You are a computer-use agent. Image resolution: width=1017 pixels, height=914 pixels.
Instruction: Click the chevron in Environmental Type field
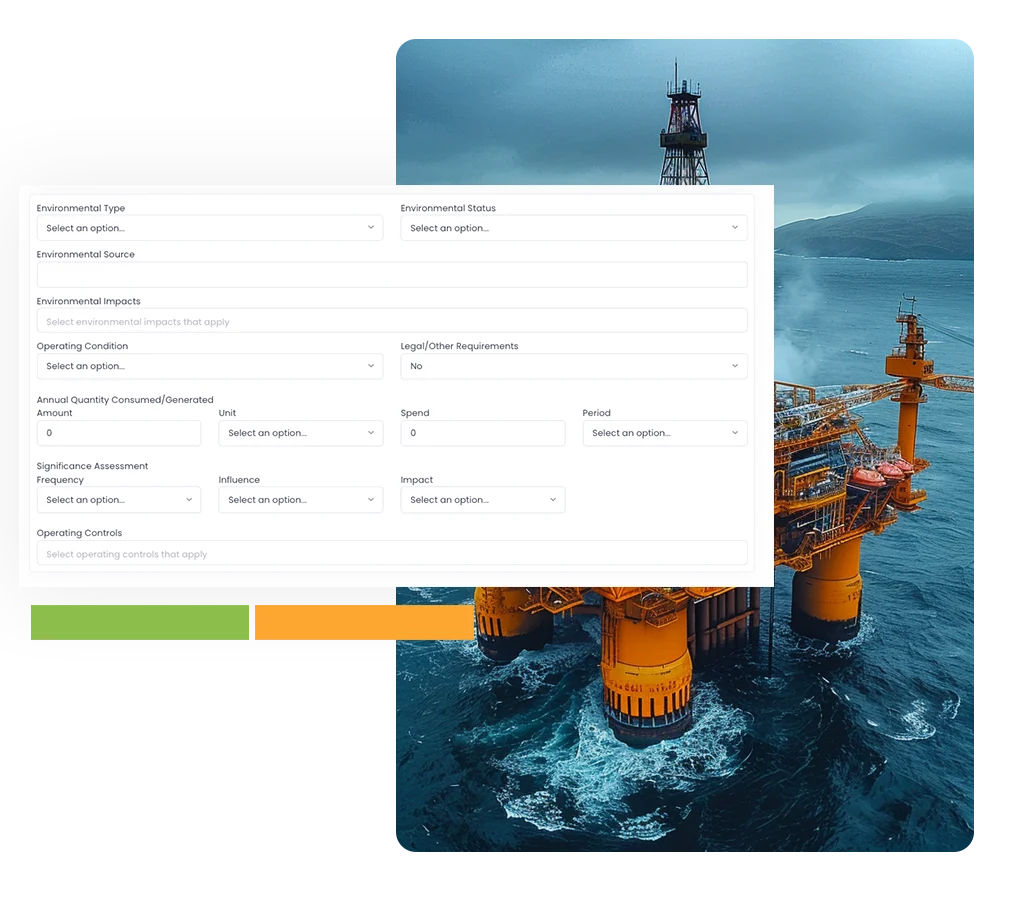click(371, 228)
